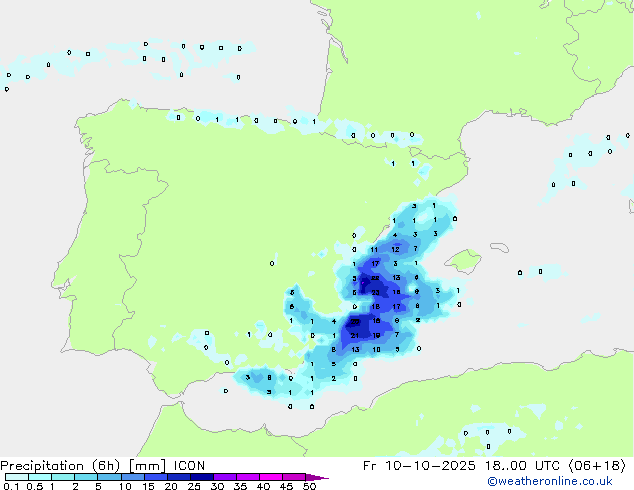
Task: Click the Mallorca island outline on map
Action: (463, 261)
